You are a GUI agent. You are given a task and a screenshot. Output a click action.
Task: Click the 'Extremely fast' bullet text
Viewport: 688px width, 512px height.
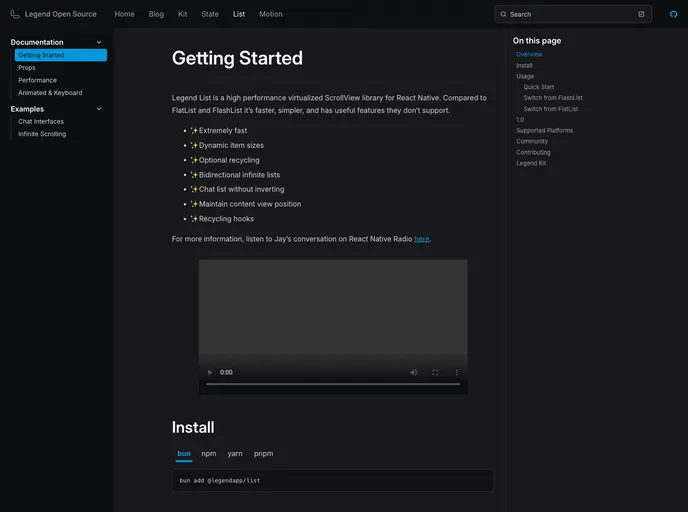point(223,131)
